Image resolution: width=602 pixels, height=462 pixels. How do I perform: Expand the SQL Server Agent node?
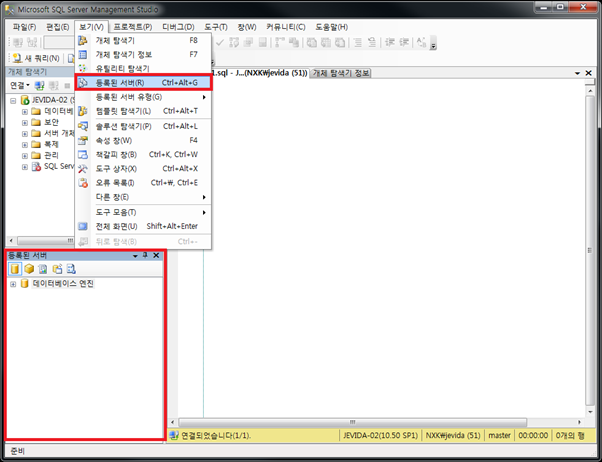[25, 167]
